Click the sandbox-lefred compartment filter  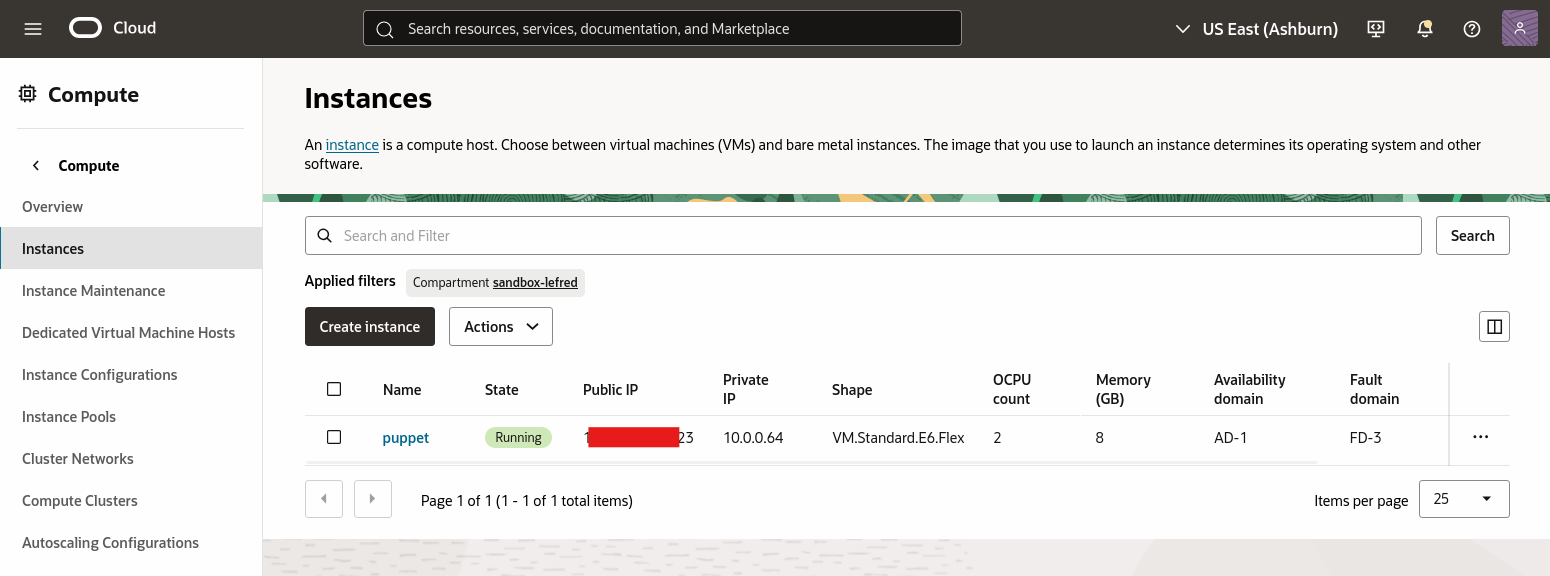535,283
